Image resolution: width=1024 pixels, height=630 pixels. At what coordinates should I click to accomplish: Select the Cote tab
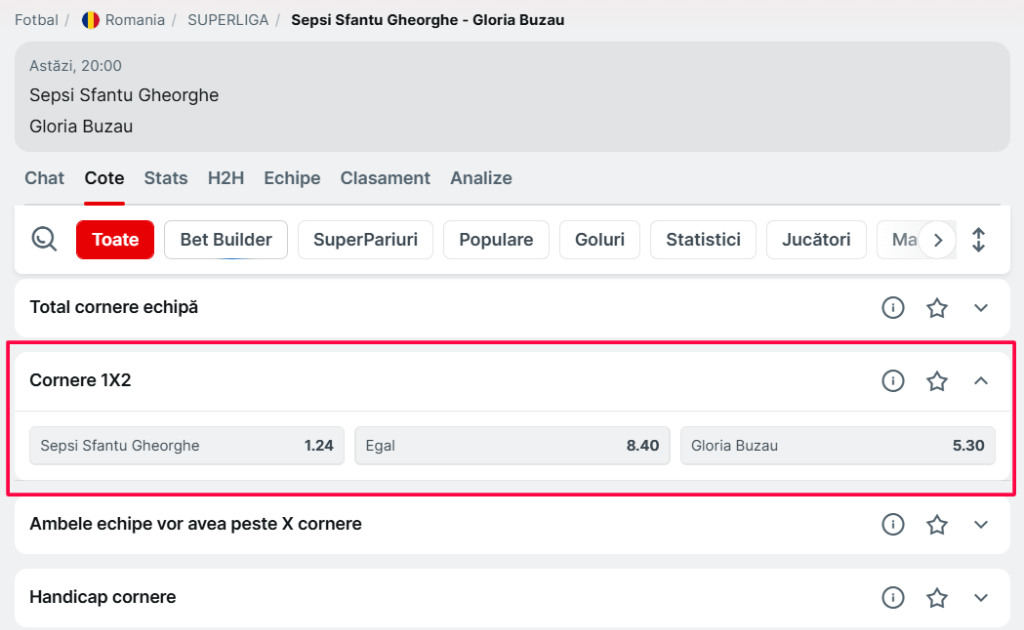104,178
